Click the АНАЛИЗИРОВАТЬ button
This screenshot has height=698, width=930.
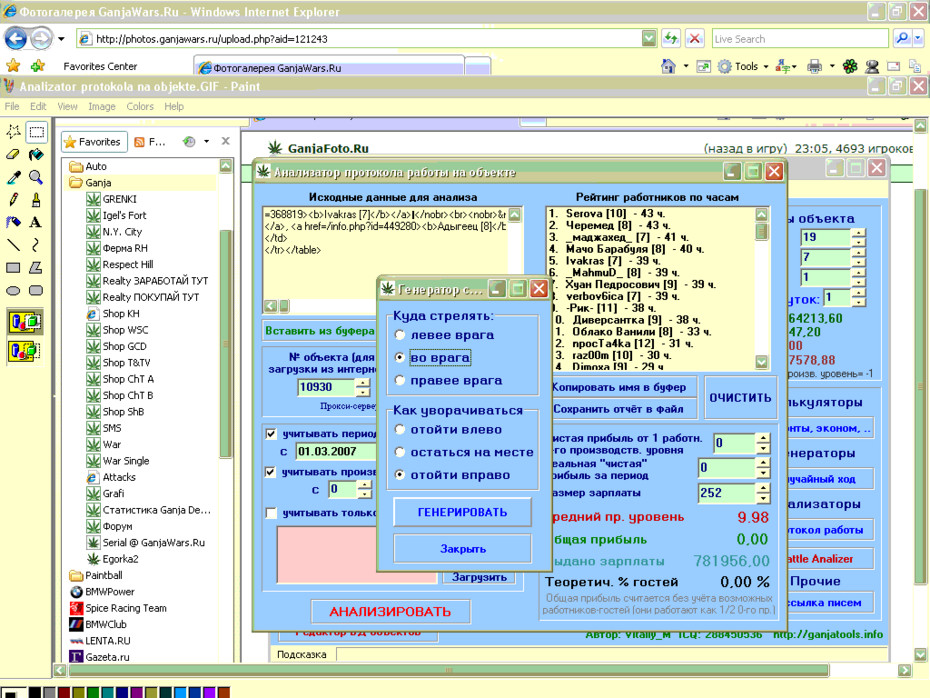(x=390, y=611)
